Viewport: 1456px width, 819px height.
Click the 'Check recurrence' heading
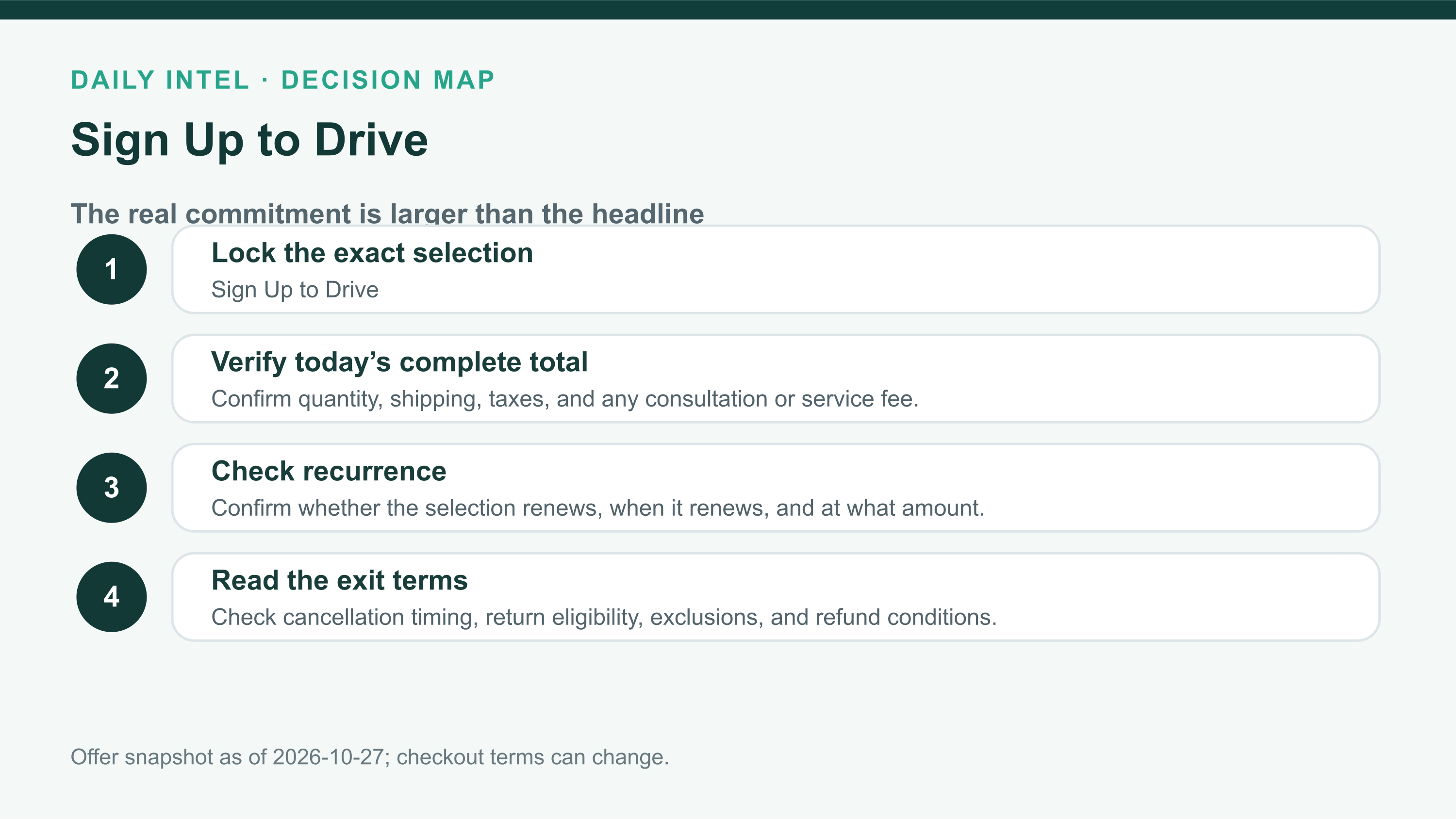[329, 471]
